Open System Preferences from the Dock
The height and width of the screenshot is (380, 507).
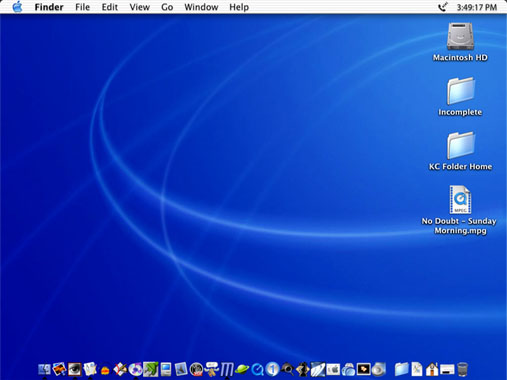pyautogui.click(x=333, y=369)
